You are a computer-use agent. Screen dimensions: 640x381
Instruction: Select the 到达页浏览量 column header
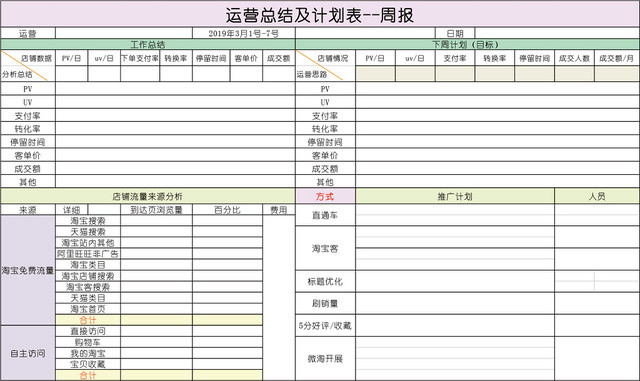click(x=156, y=210)
